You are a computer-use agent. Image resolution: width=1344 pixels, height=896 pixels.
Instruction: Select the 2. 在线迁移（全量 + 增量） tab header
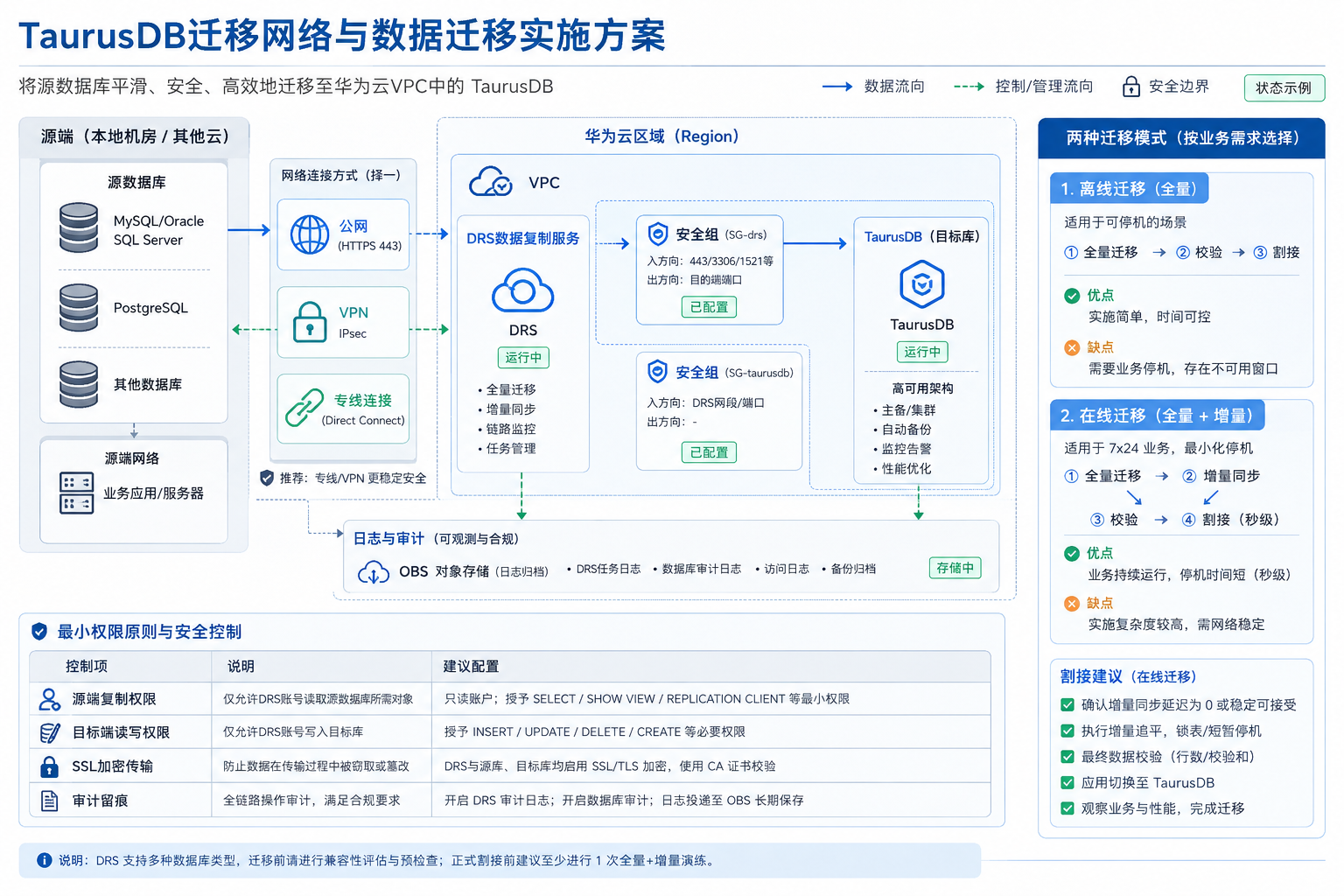1157,415
